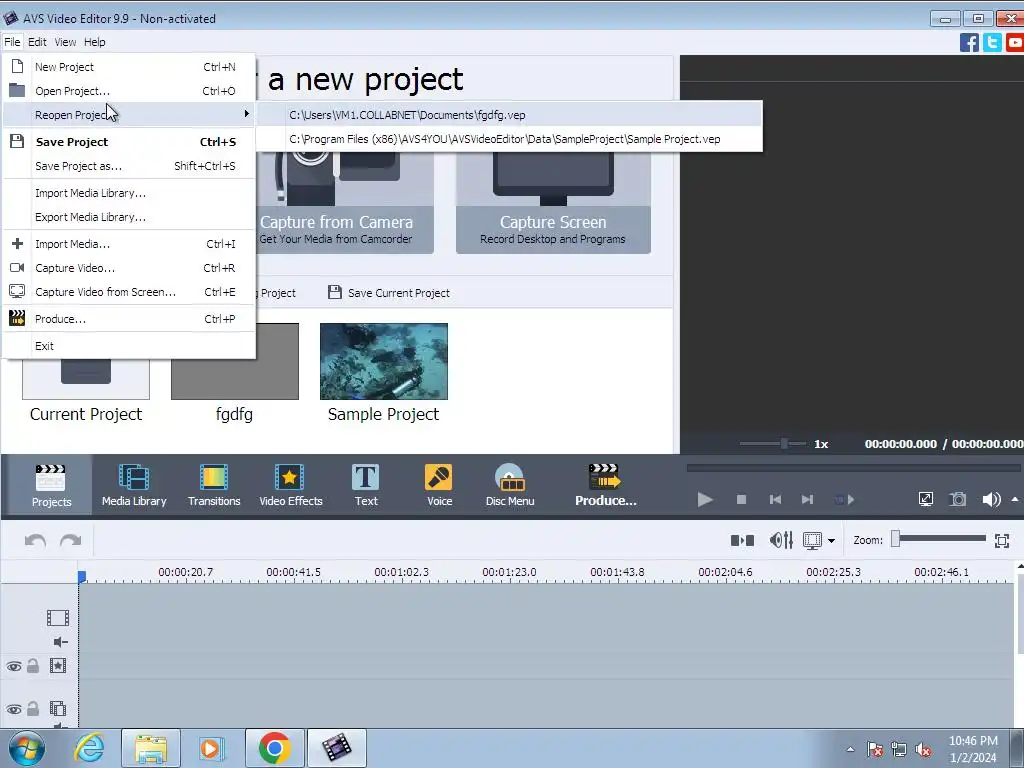This screenshot has height=768, width=1024.
Task: Choose Save Project as... menu entry
Action: 129,166
